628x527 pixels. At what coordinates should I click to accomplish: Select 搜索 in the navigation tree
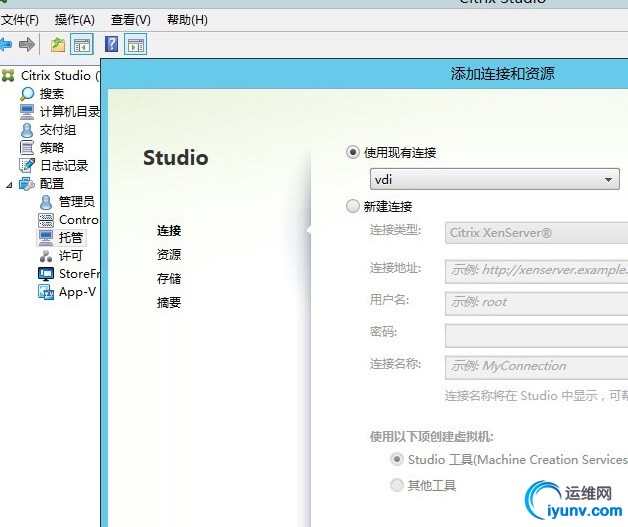52,94
